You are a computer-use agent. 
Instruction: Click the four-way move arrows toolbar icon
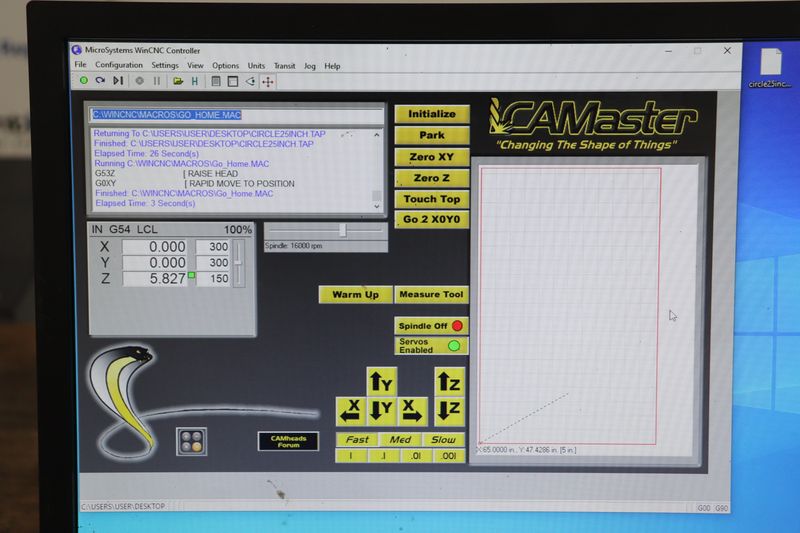point(268,81)
